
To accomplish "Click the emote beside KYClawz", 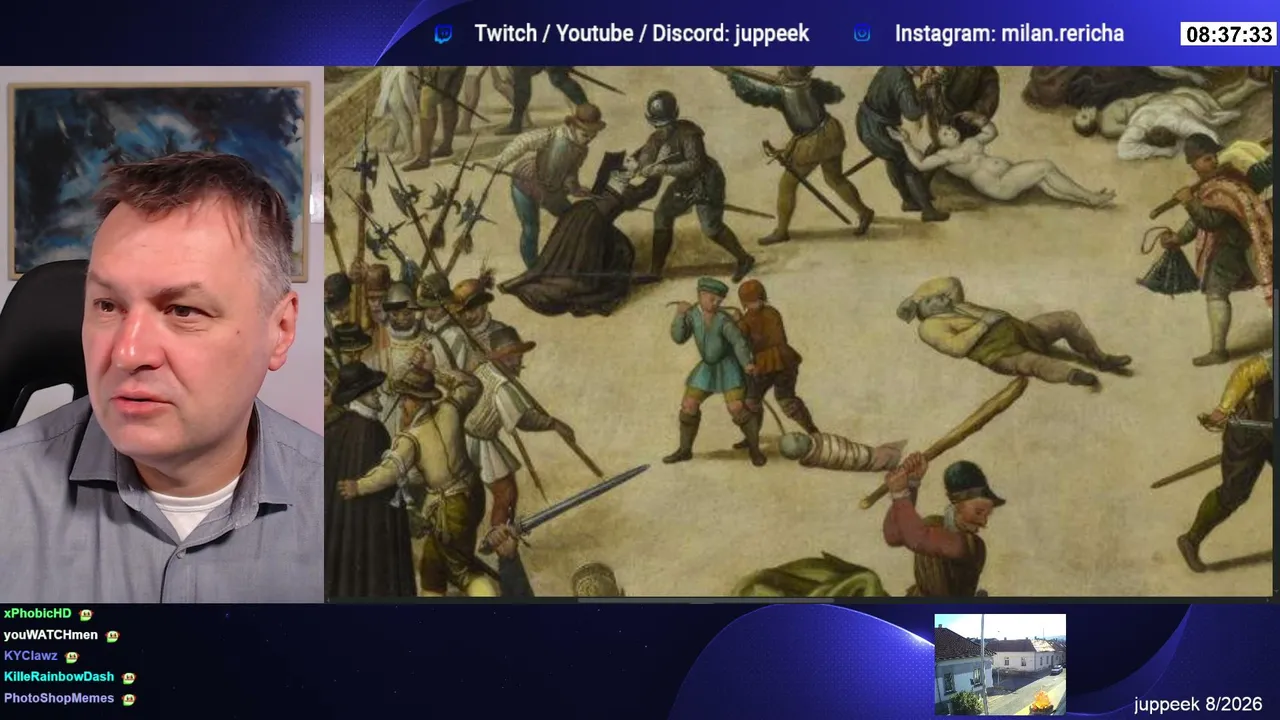I will tap(71, 657).
